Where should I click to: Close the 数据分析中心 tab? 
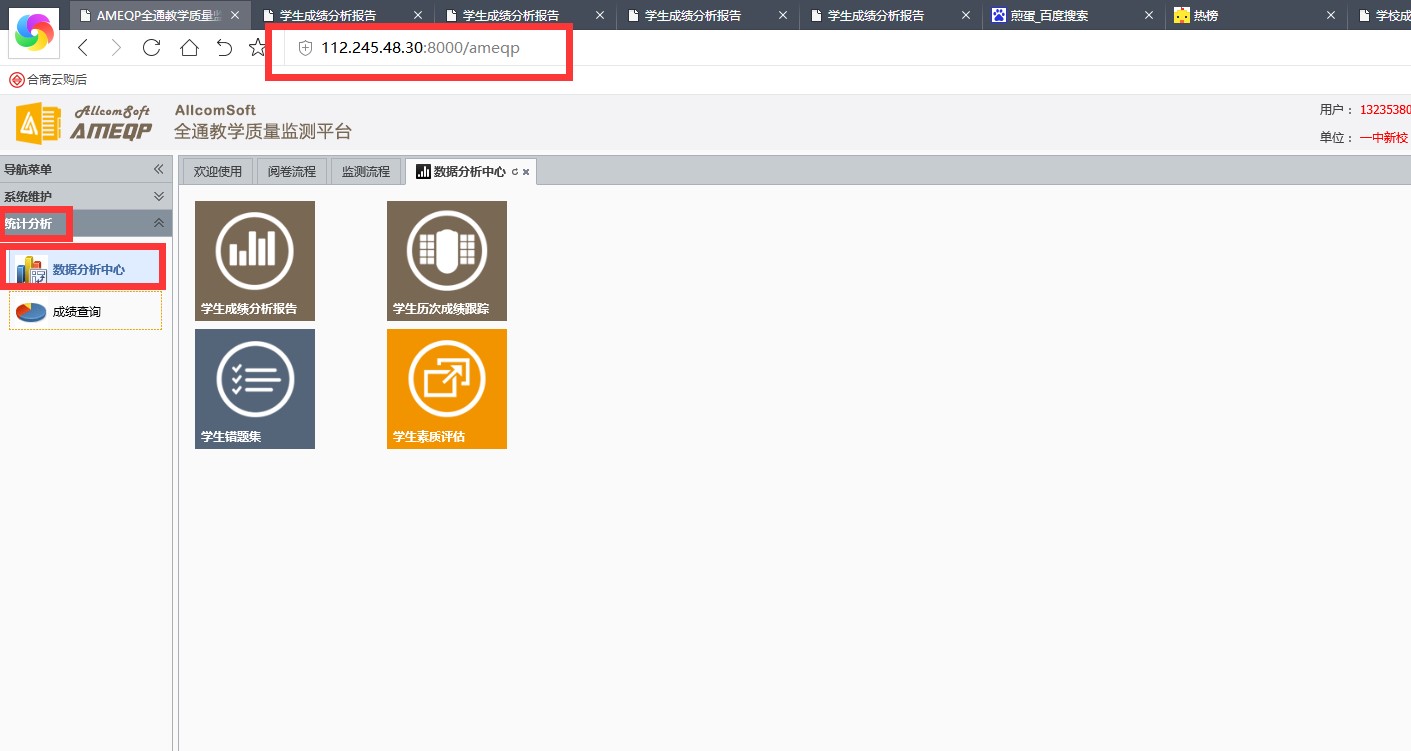coord(526,172)
